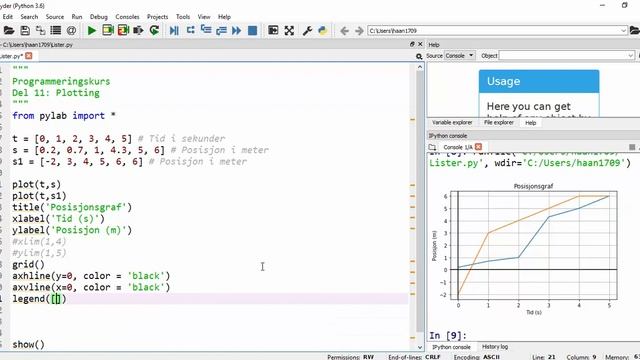Image resolution: width=640 pixels, height=360 pixels.
Task: Click the 'from pylab import *' line
Action: click(64, 116)
